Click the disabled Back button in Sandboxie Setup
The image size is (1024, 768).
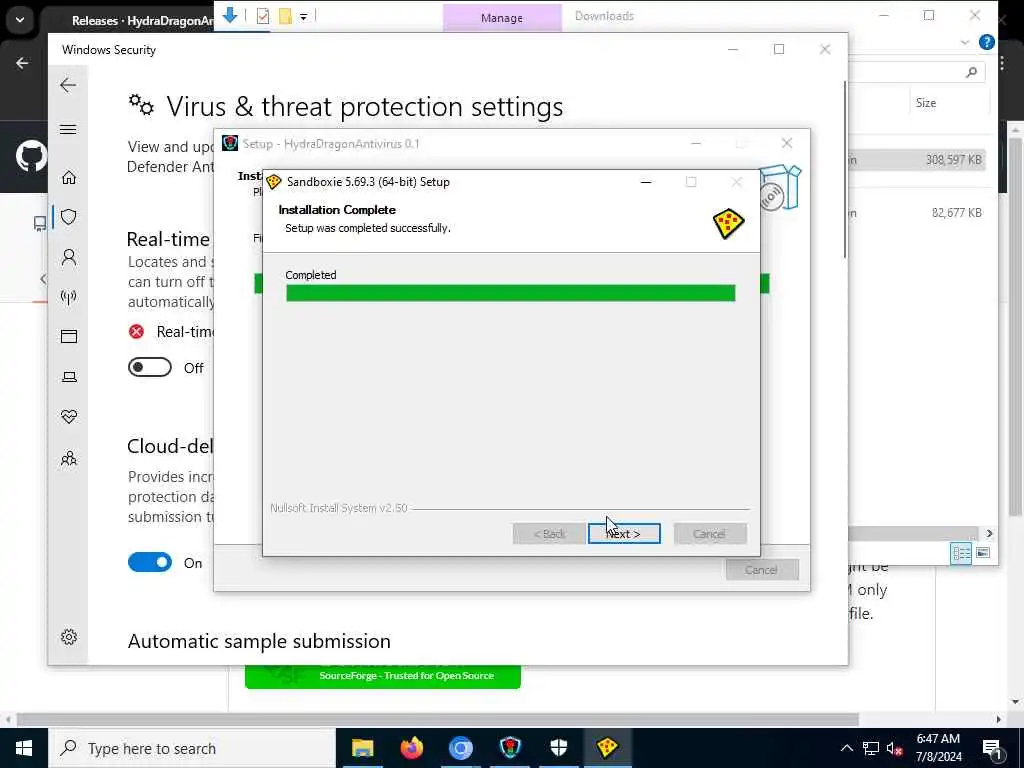pos(549,534)
